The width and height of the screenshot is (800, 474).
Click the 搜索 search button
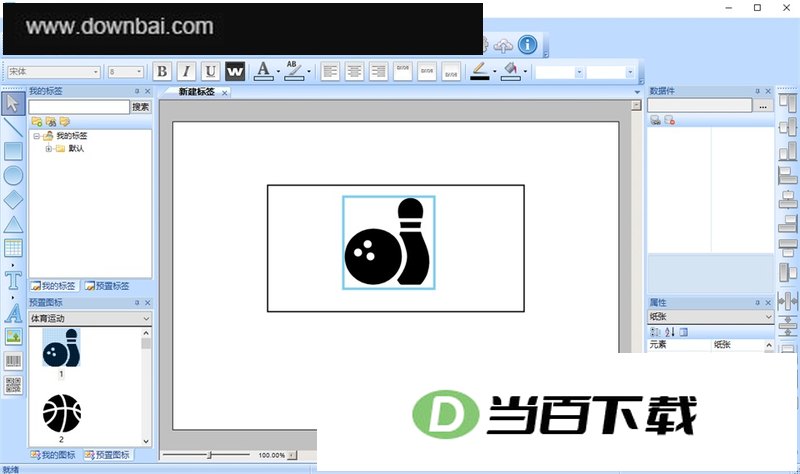click(141, 107)
